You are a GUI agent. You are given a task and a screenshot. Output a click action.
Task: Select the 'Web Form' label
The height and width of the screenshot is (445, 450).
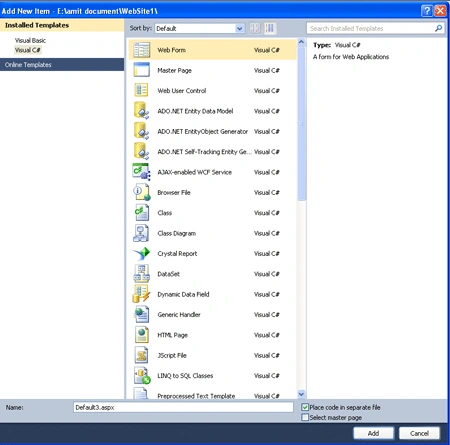(x=171, y=50)
